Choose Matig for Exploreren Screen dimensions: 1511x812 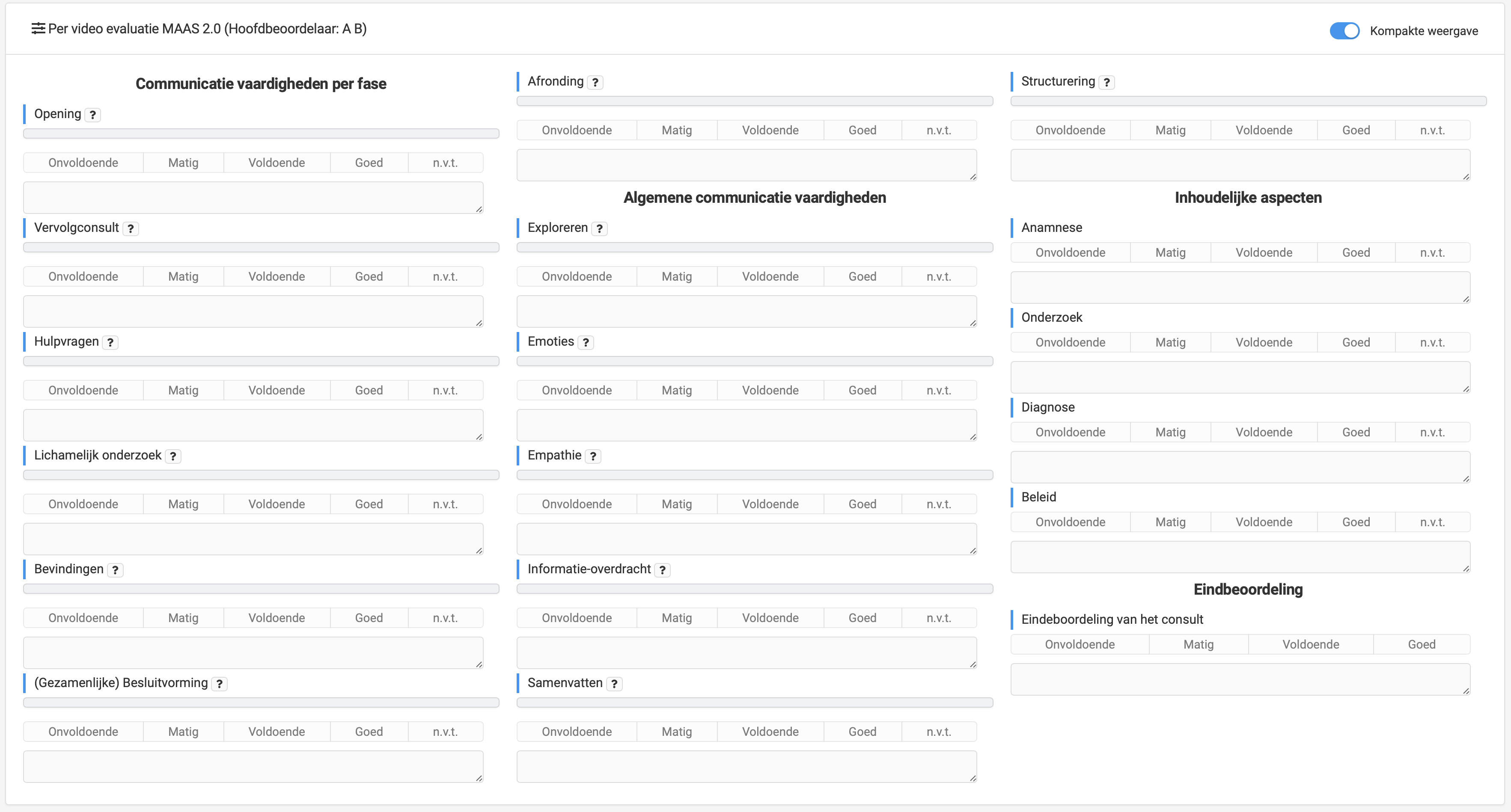[x=676, y=277]
